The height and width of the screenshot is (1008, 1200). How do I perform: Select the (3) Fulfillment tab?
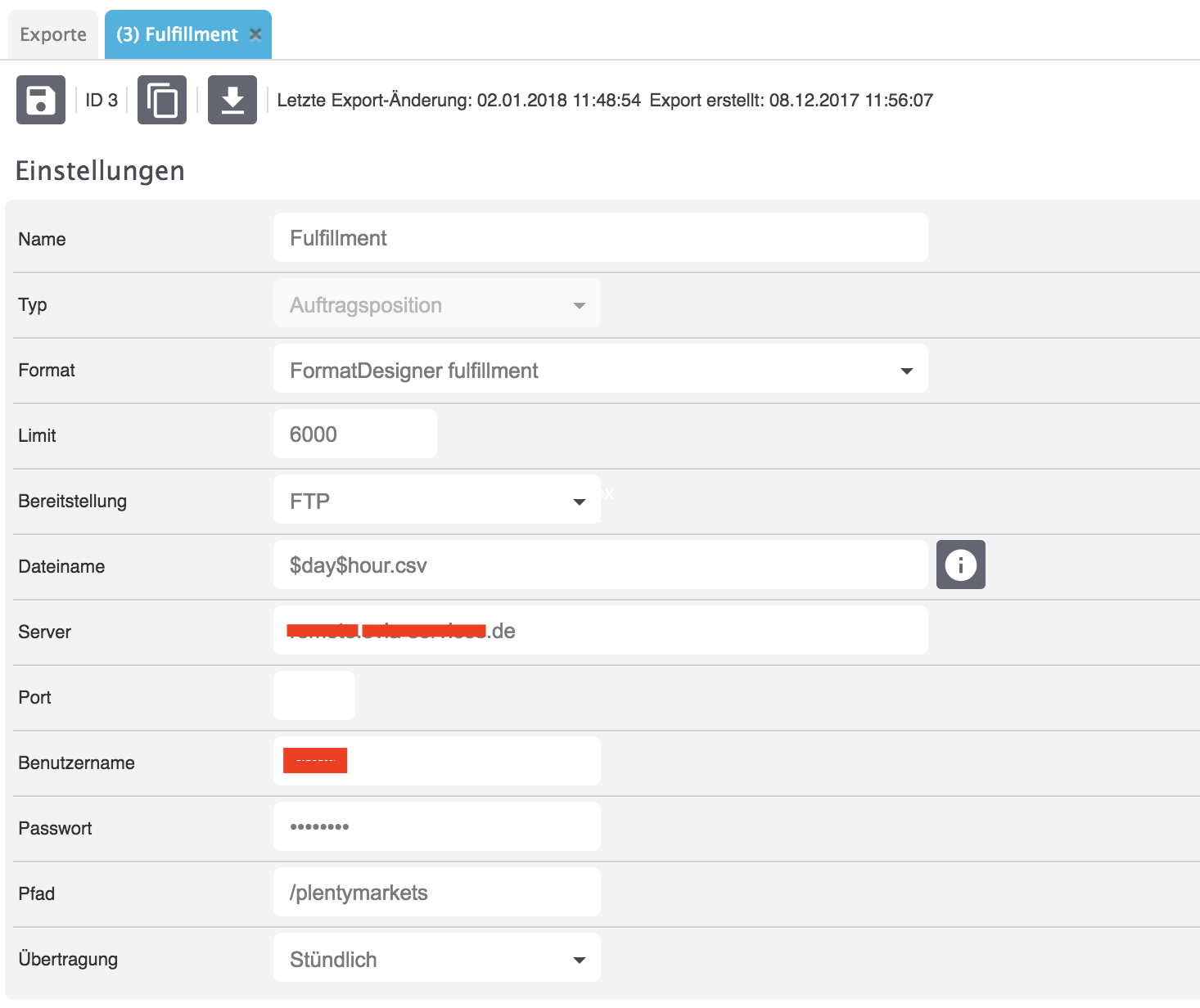177,34
